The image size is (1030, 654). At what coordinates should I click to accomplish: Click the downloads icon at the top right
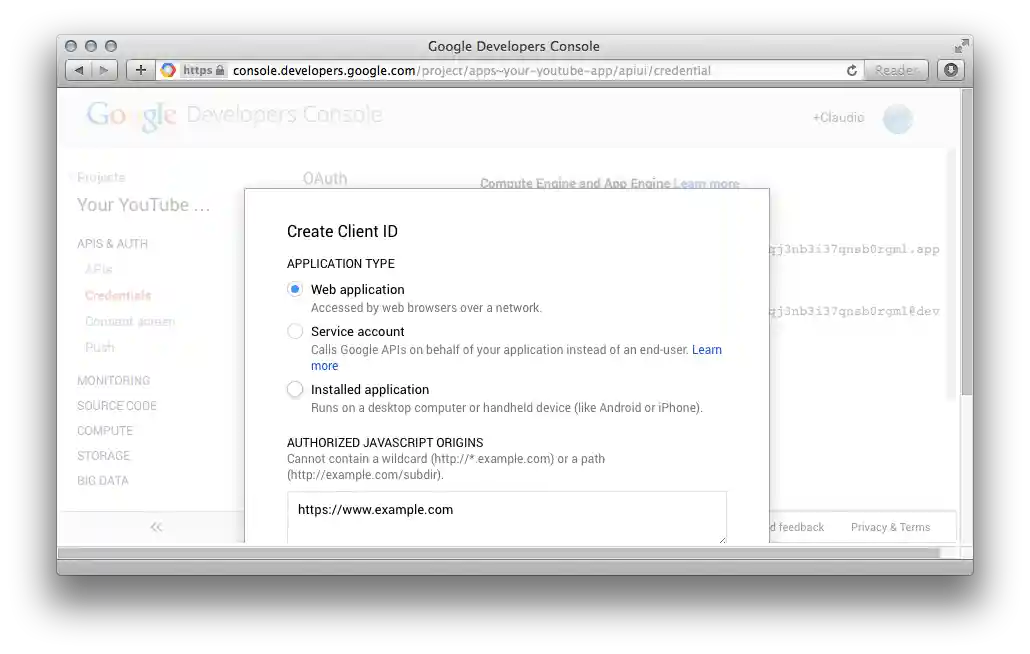click(950, 70)
